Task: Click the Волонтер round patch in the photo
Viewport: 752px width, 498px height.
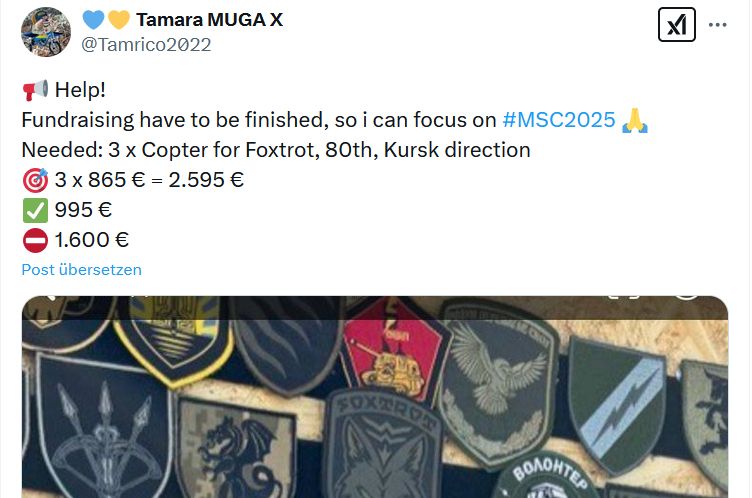Action: [x=546, y=475]
